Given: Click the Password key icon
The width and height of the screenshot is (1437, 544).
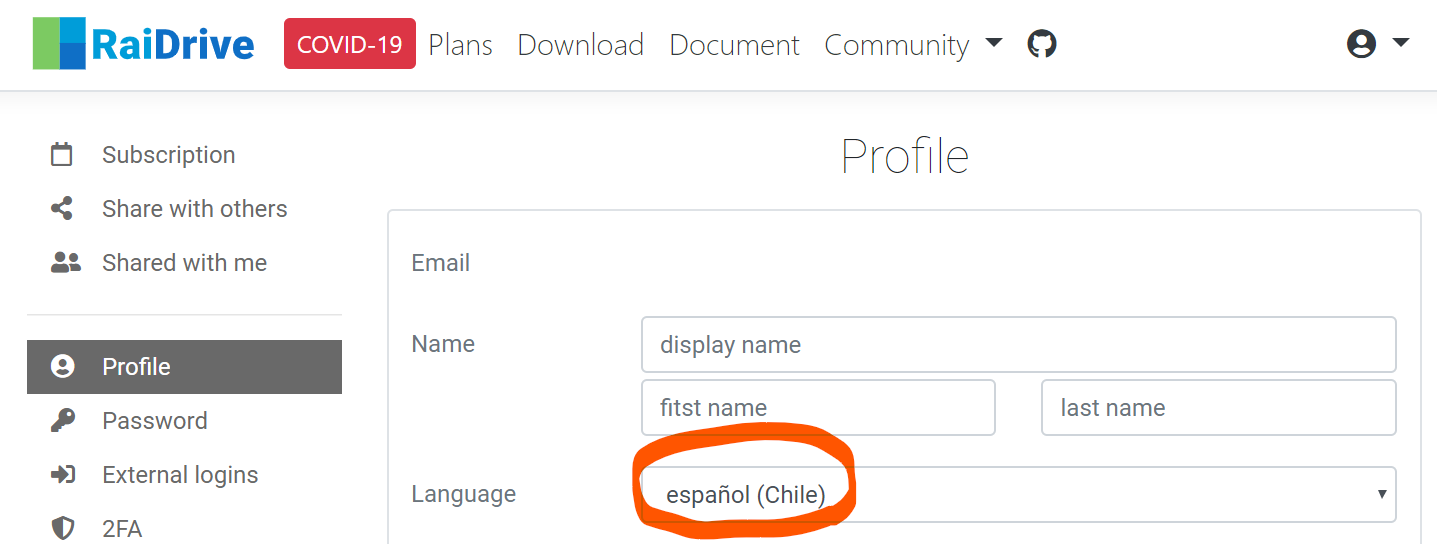Looking at the screenshot, I should point(62,421).
